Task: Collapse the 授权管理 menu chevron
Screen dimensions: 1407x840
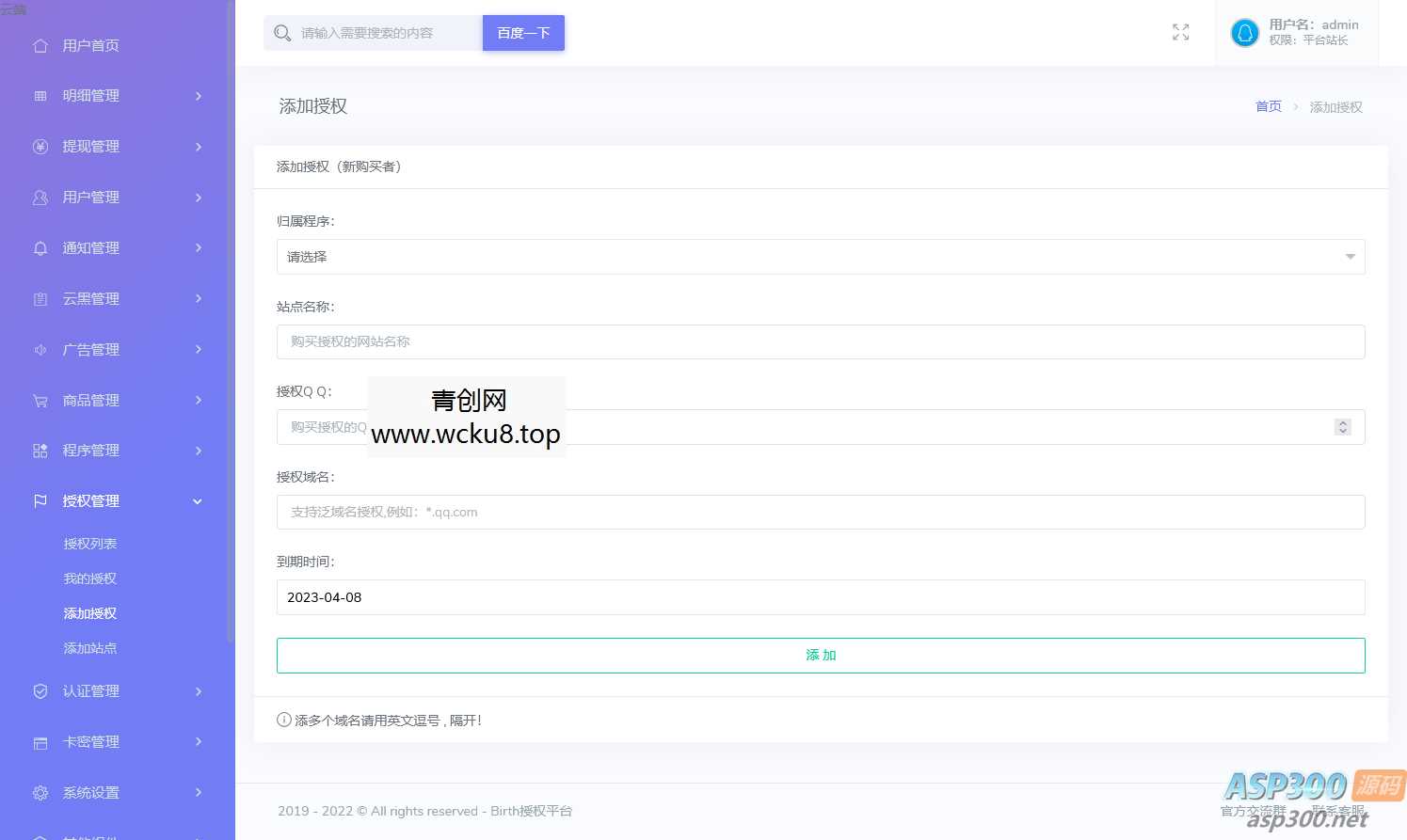Action: tap(198, 501)
